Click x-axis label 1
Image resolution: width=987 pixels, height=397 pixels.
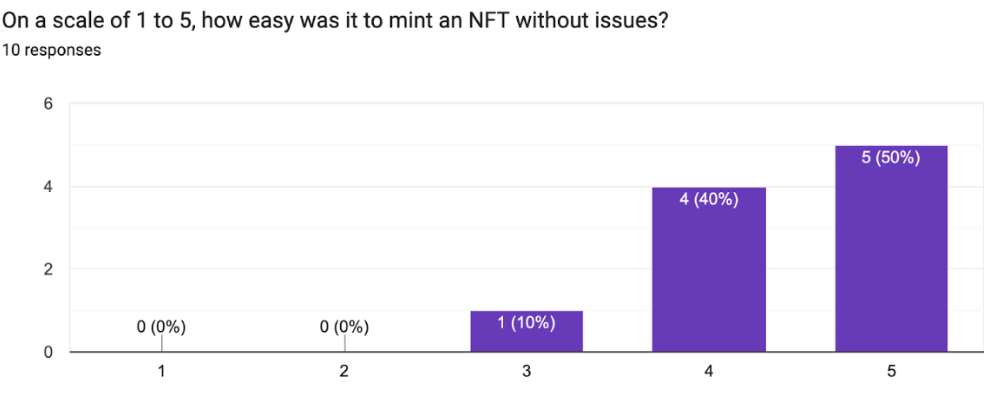point(162,372)
